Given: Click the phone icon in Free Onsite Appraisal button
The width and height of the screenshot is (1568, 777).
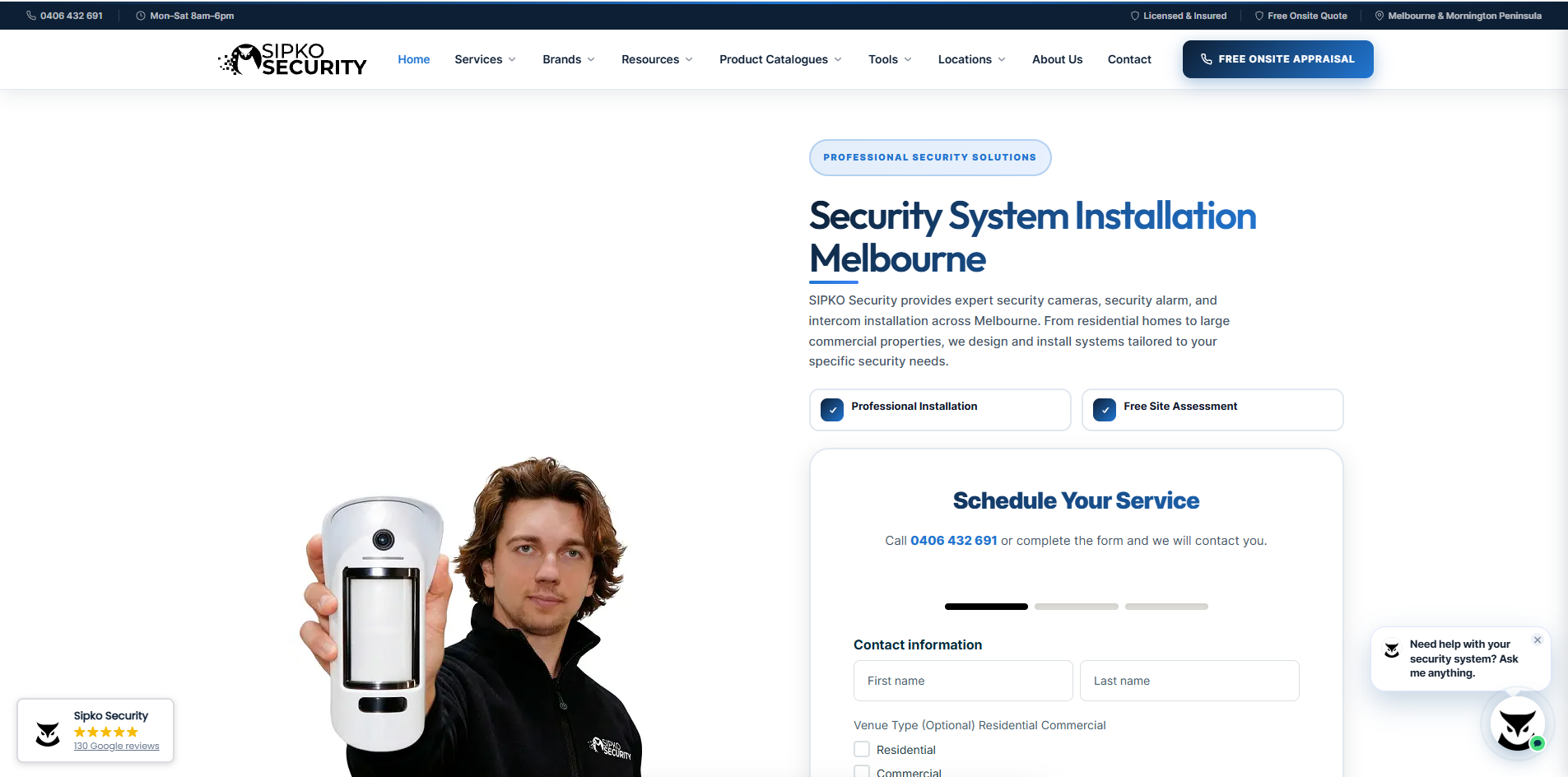Looking at the screenshot, I should tap(1207, 59).
